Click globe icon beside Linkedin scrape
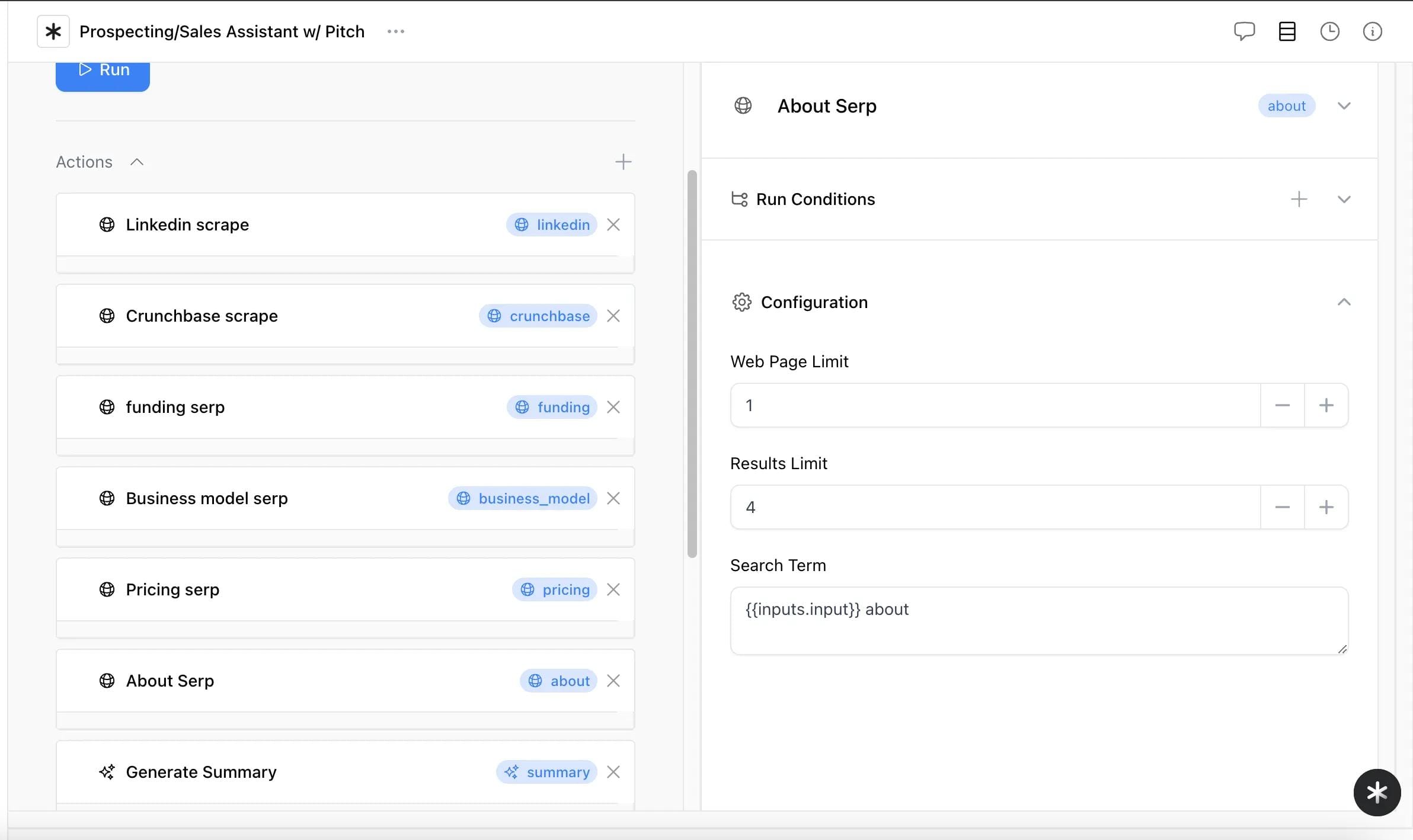This screenshot has width=1413, height=840. click(x=107, y=225)
